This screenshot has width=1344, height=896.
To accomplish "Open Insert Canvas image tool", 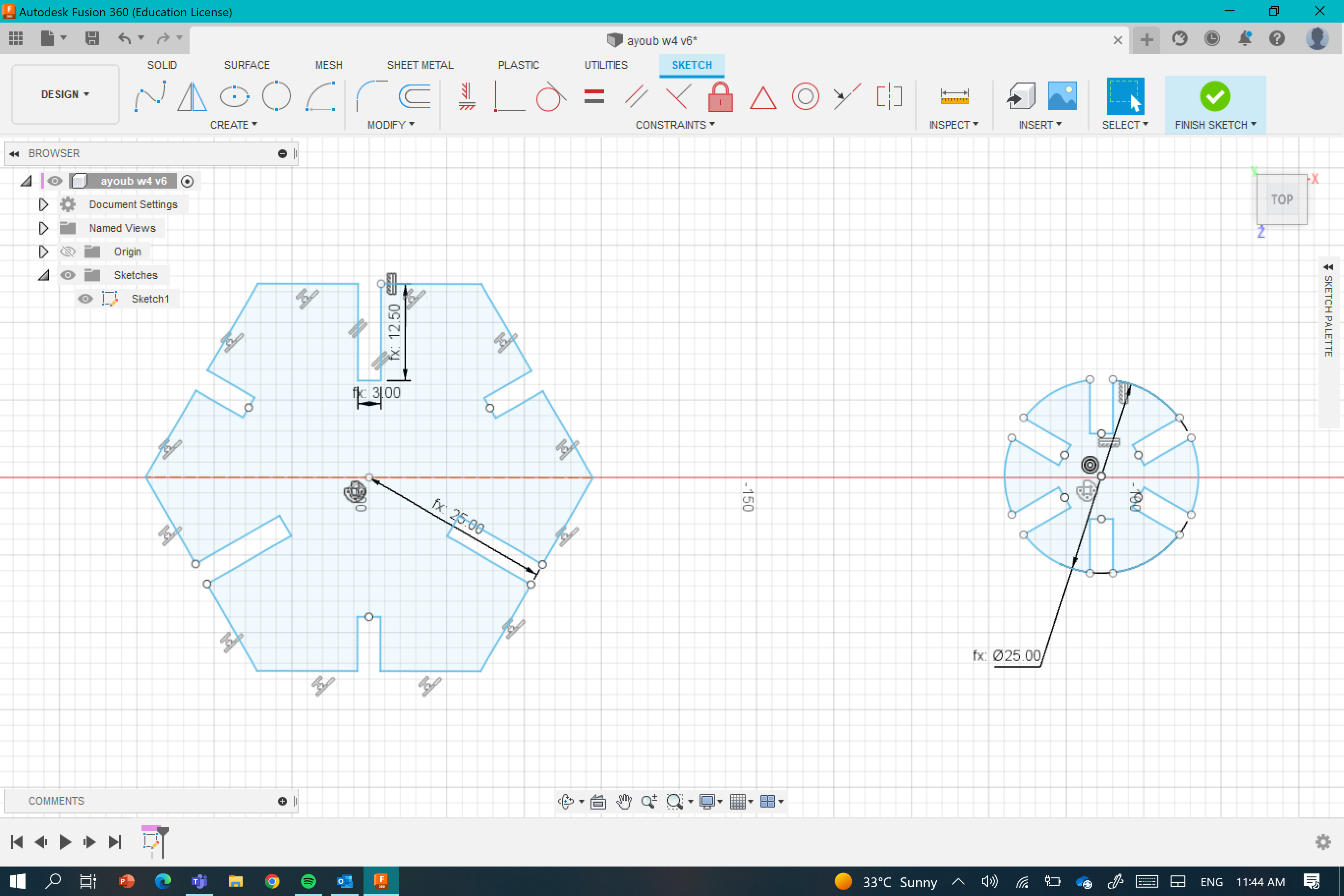I will (x=1062, y=97).
